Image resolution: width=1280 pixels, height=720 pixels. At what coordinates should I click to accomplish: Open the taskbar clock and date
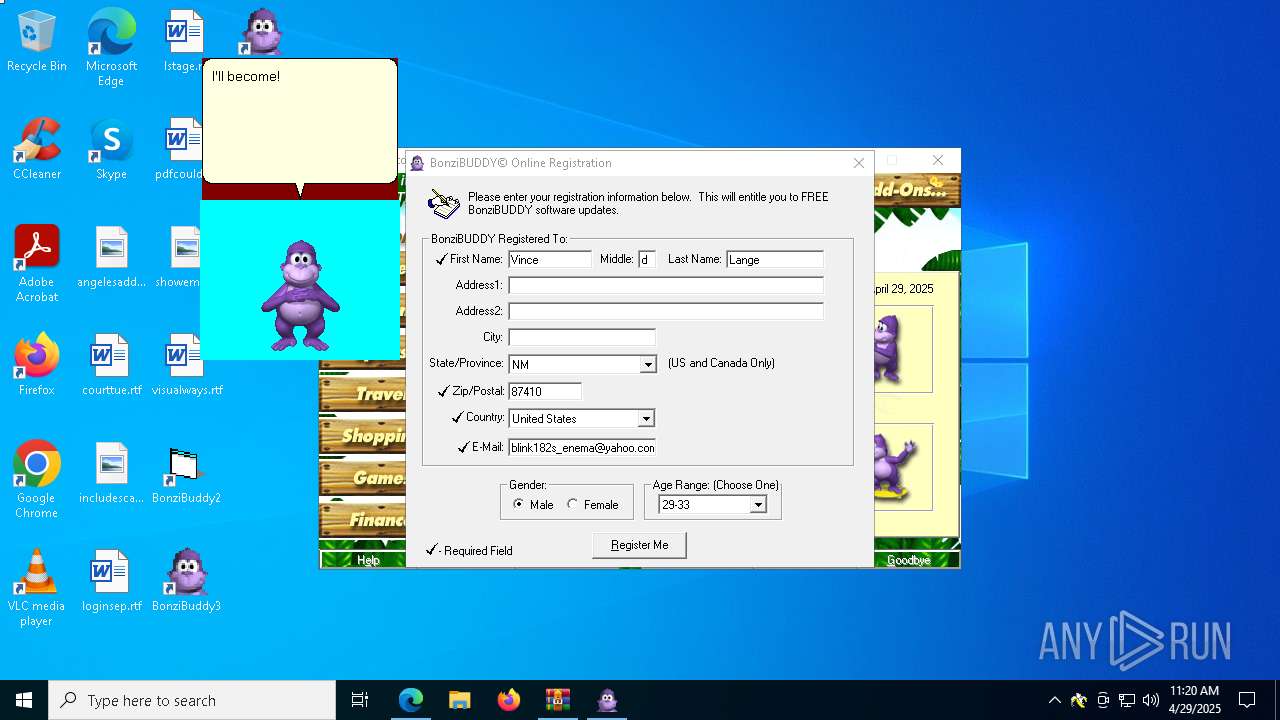(1194, 700)
